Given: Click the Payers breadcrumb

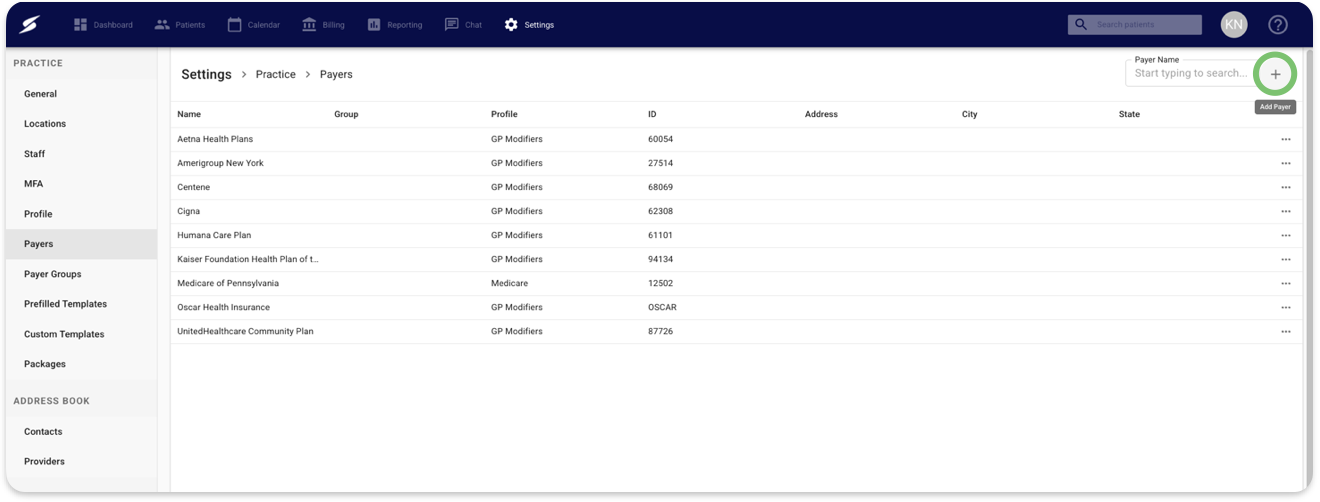Looking at the screenshot, I should click(x=336, y=74).
